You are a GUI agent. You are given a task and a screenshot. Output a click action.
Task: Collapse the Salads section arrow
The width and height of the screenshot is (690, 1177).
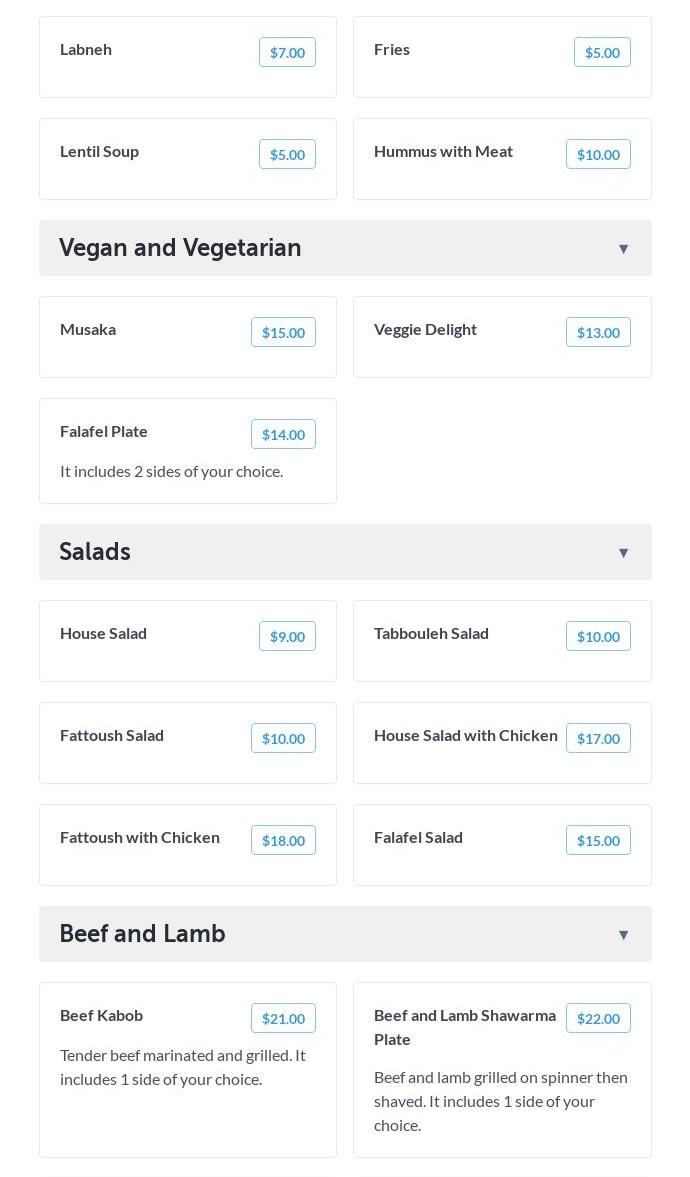click(623, 553)
